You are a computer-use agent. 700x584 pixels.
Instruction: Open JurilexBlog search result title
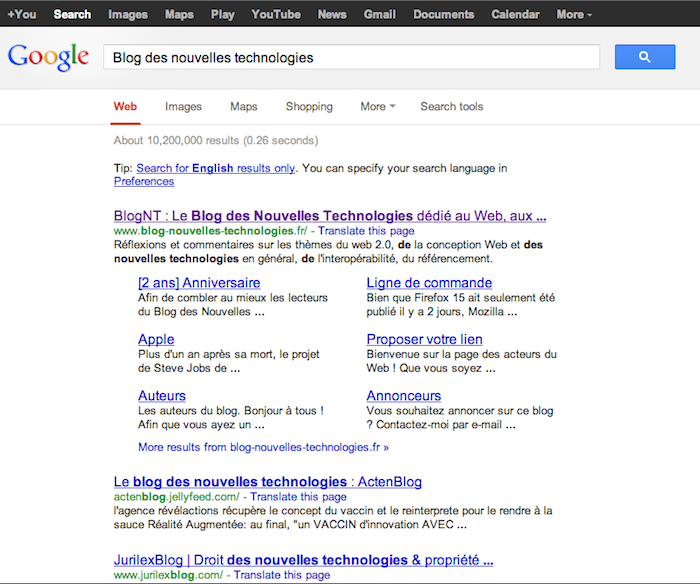304,560
